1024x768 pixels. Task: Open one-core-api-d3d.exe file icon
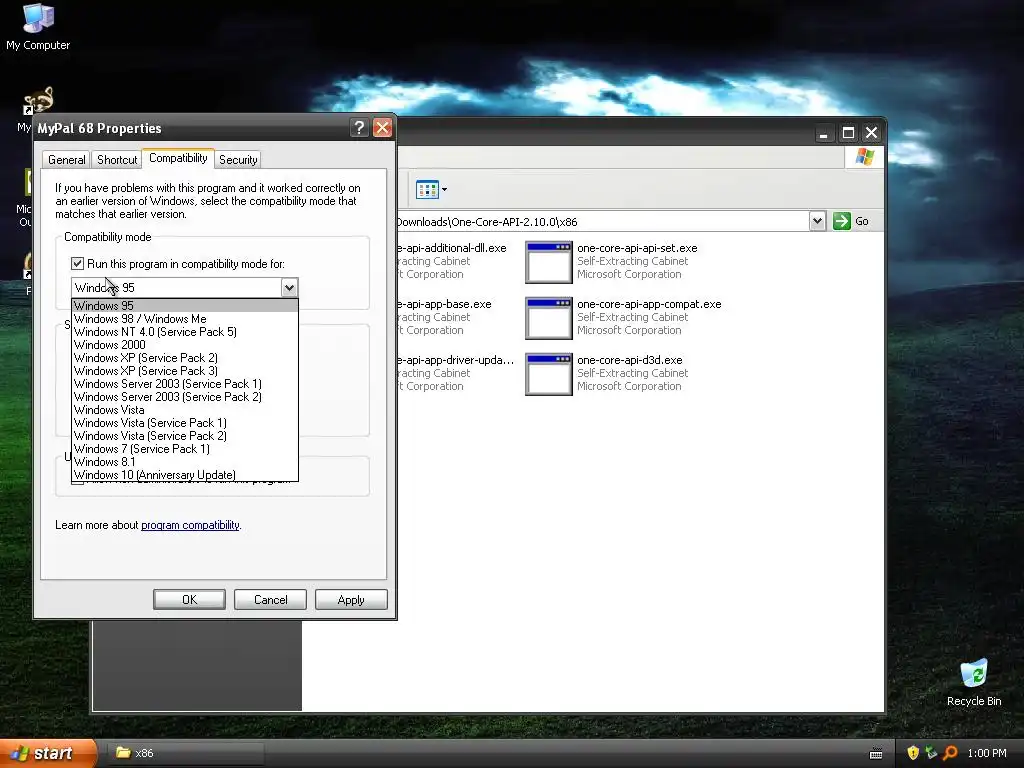[x=549, y=374]
